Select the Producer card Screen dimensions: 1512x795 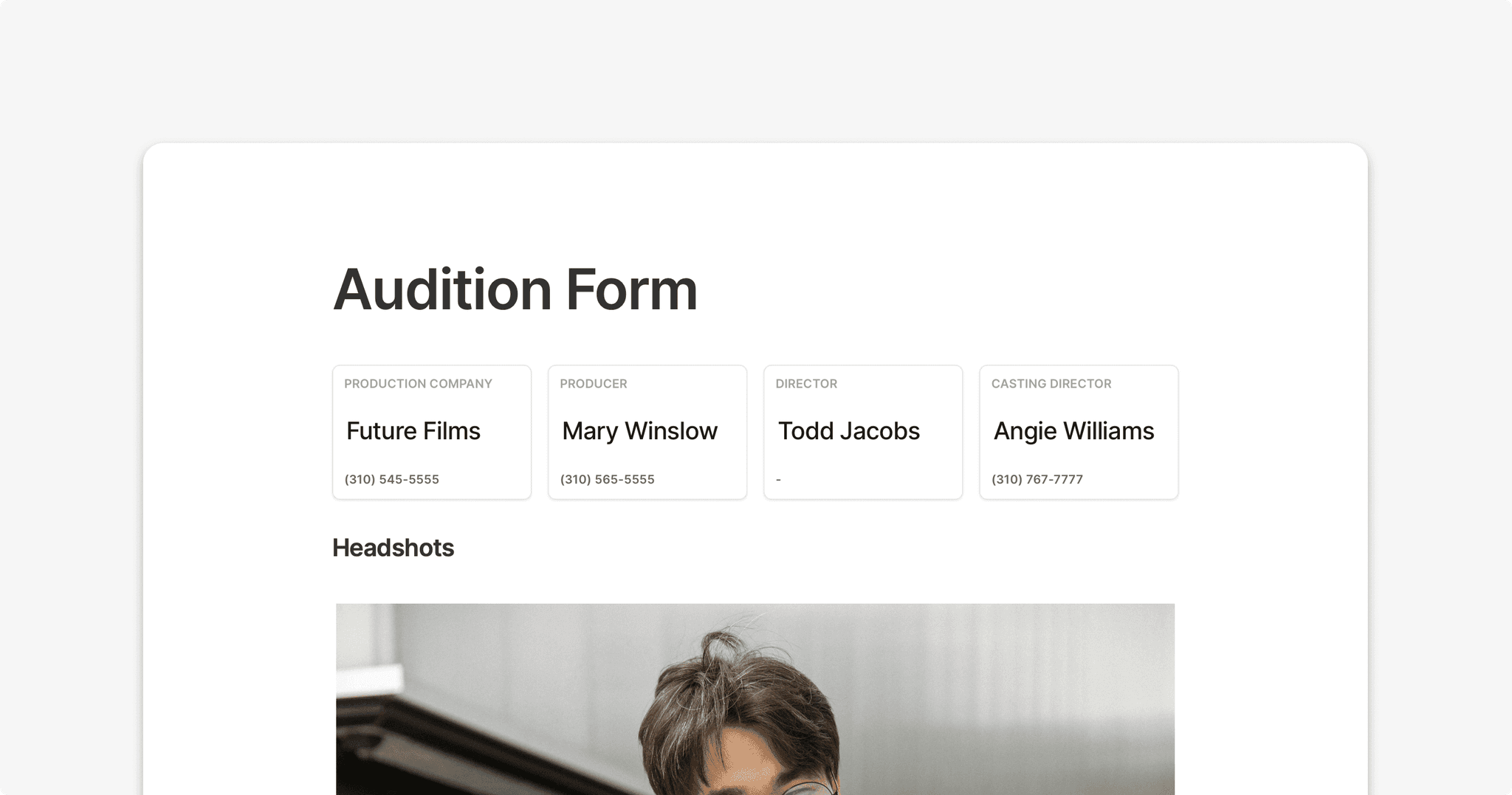(x=647, y=432)
